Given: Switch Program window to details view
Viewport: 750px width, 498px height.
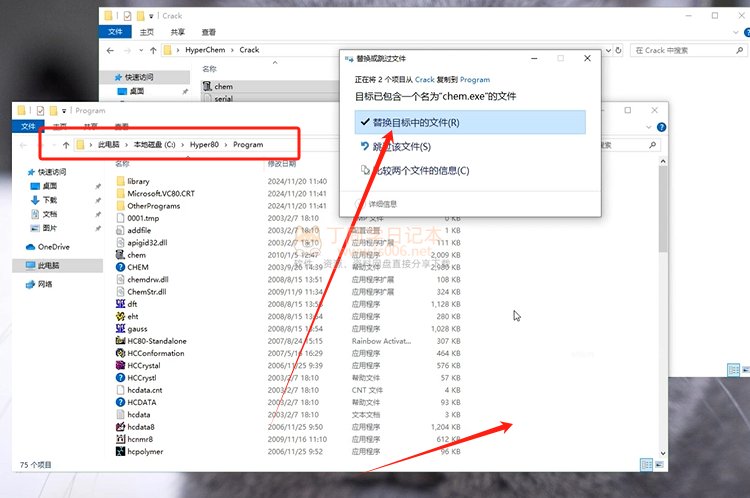Looking at the screenshot, I should (646, 465).
